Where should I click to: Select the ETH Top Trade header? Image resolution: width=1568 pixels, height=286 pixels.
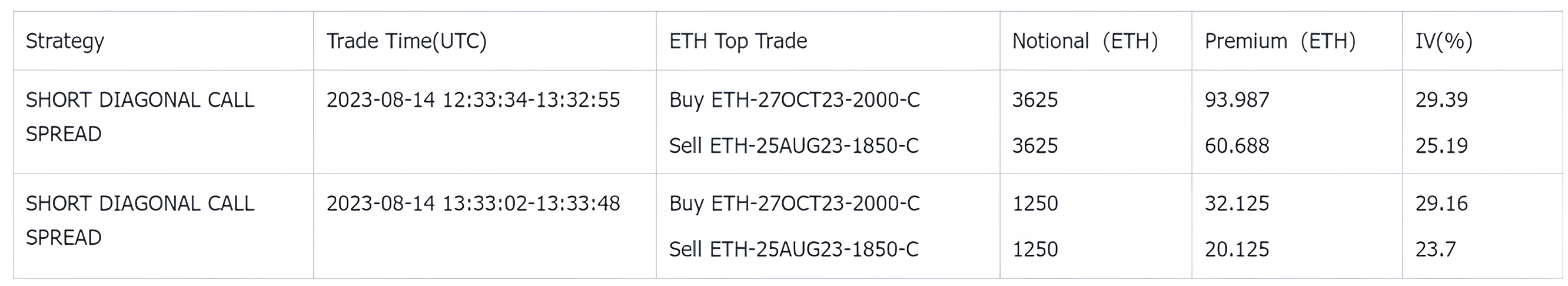tap(738, 41)
